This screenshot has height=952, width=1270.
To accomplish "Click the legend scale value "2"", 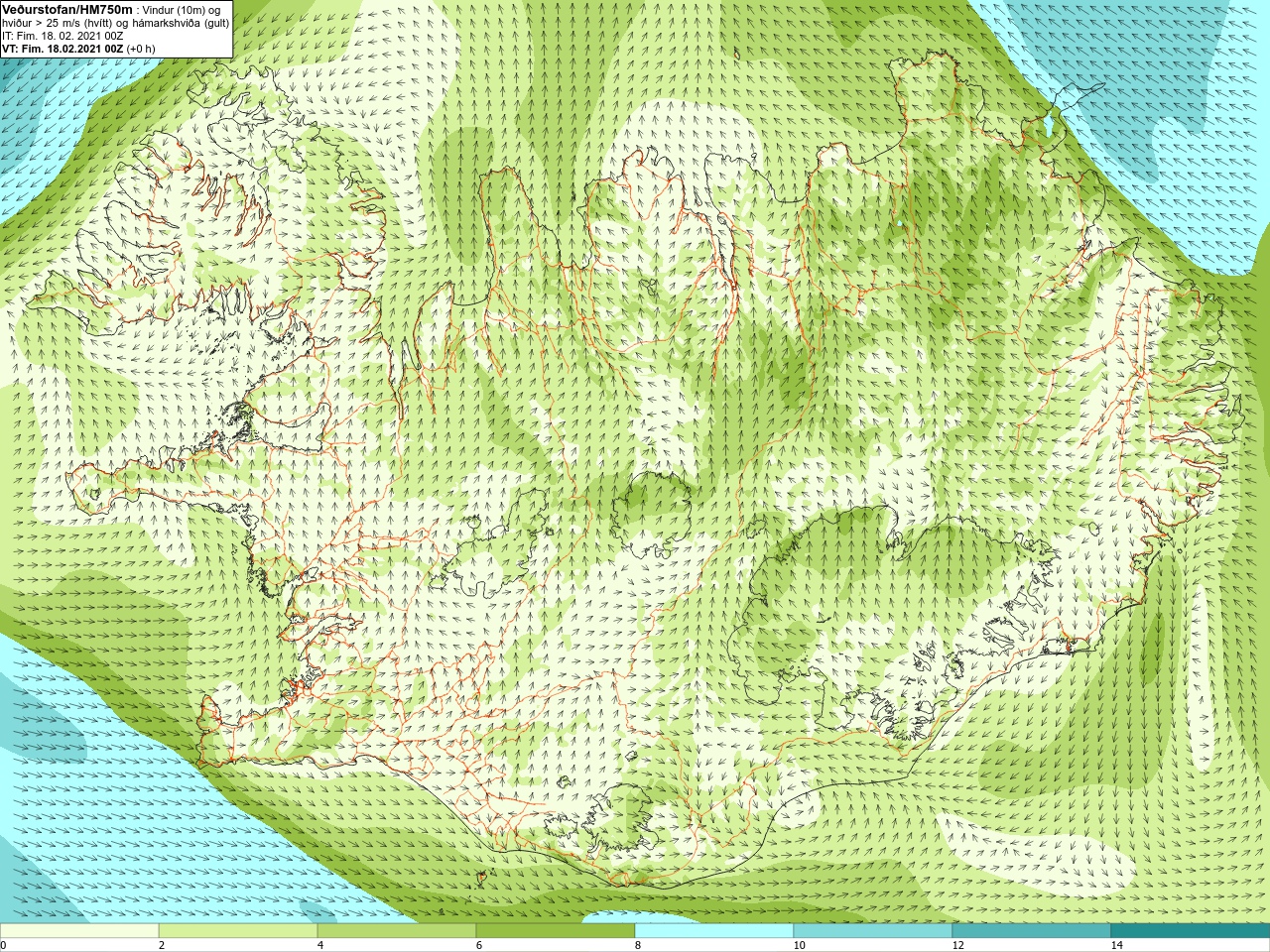I will point(162,945).
